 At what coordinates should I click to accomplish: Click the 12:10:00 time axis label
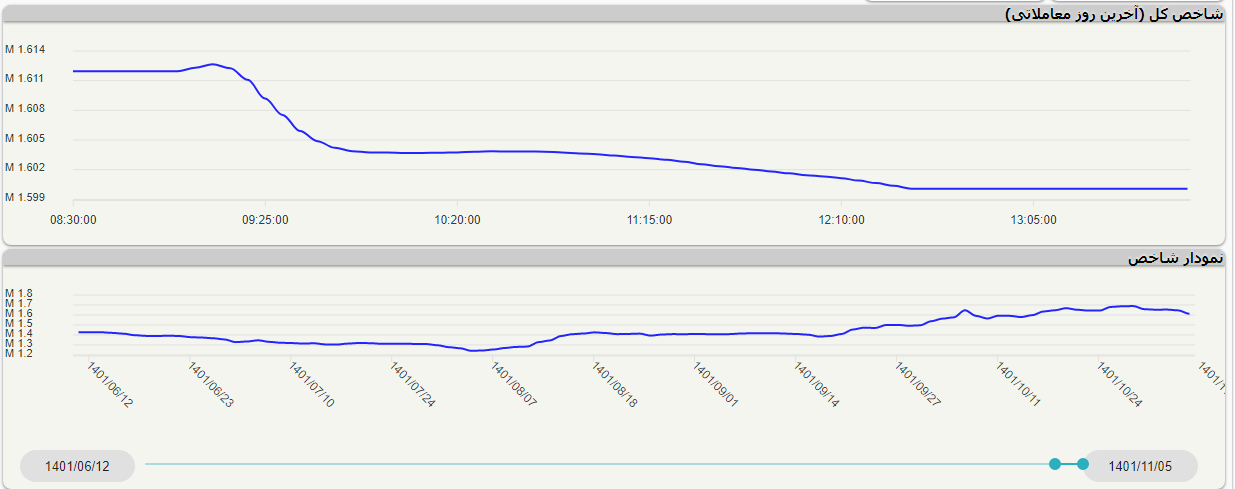click(x=842, y=219)
